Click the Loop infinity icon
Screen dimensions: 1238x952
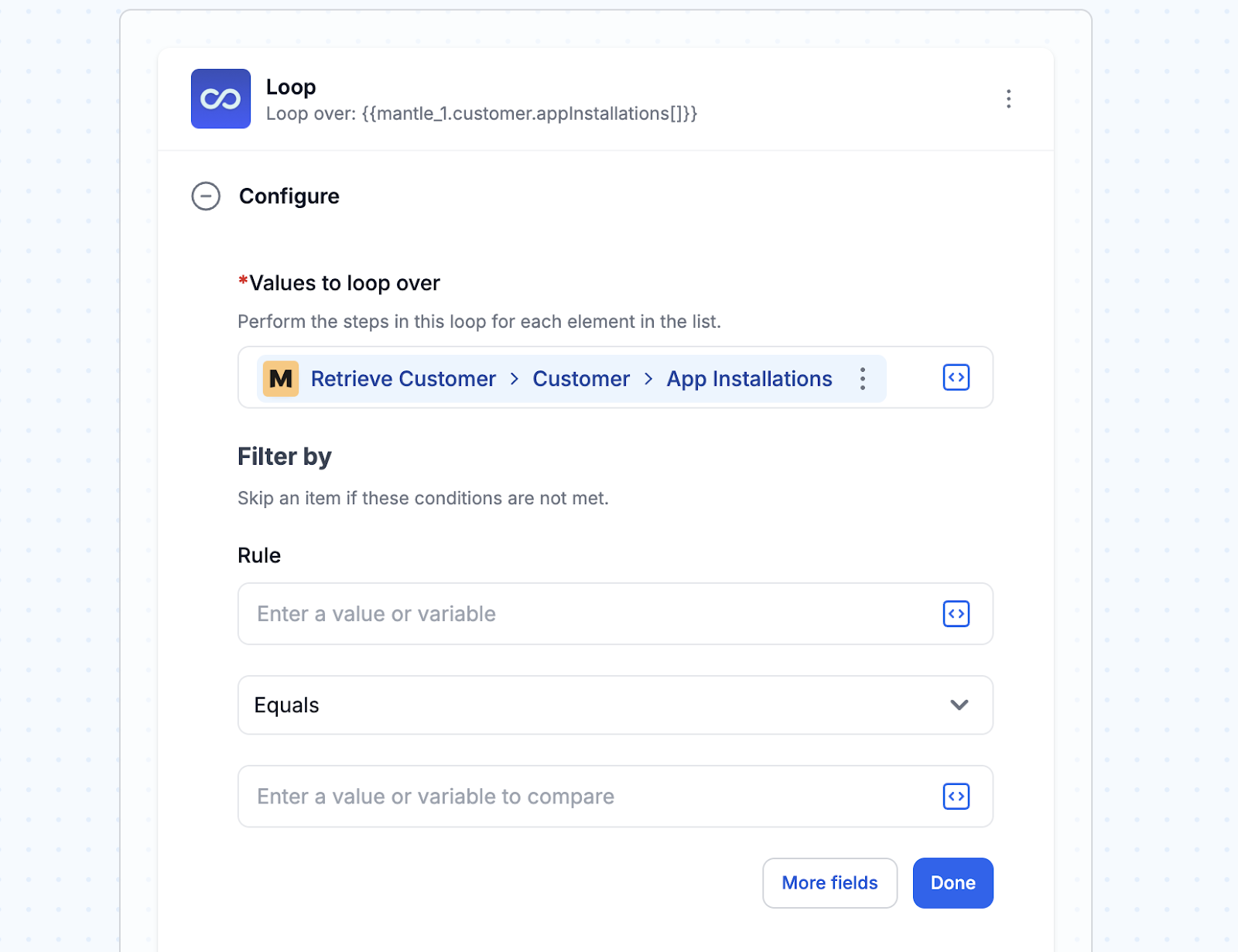click(221, 99)
